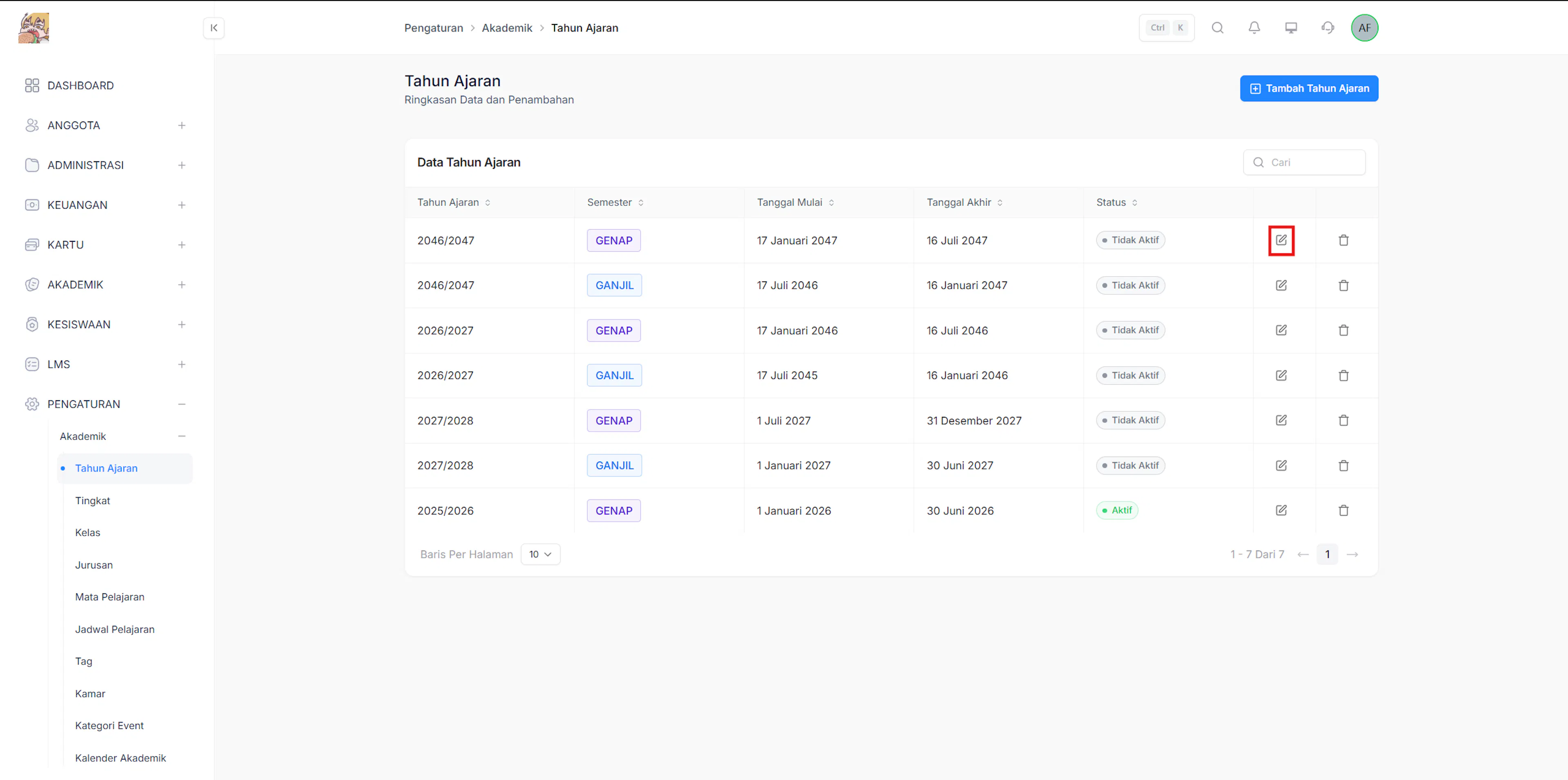Screen dimensions: 1568x780
Task: Open Kategori Event settings page
Action: (x=109, y=726)
